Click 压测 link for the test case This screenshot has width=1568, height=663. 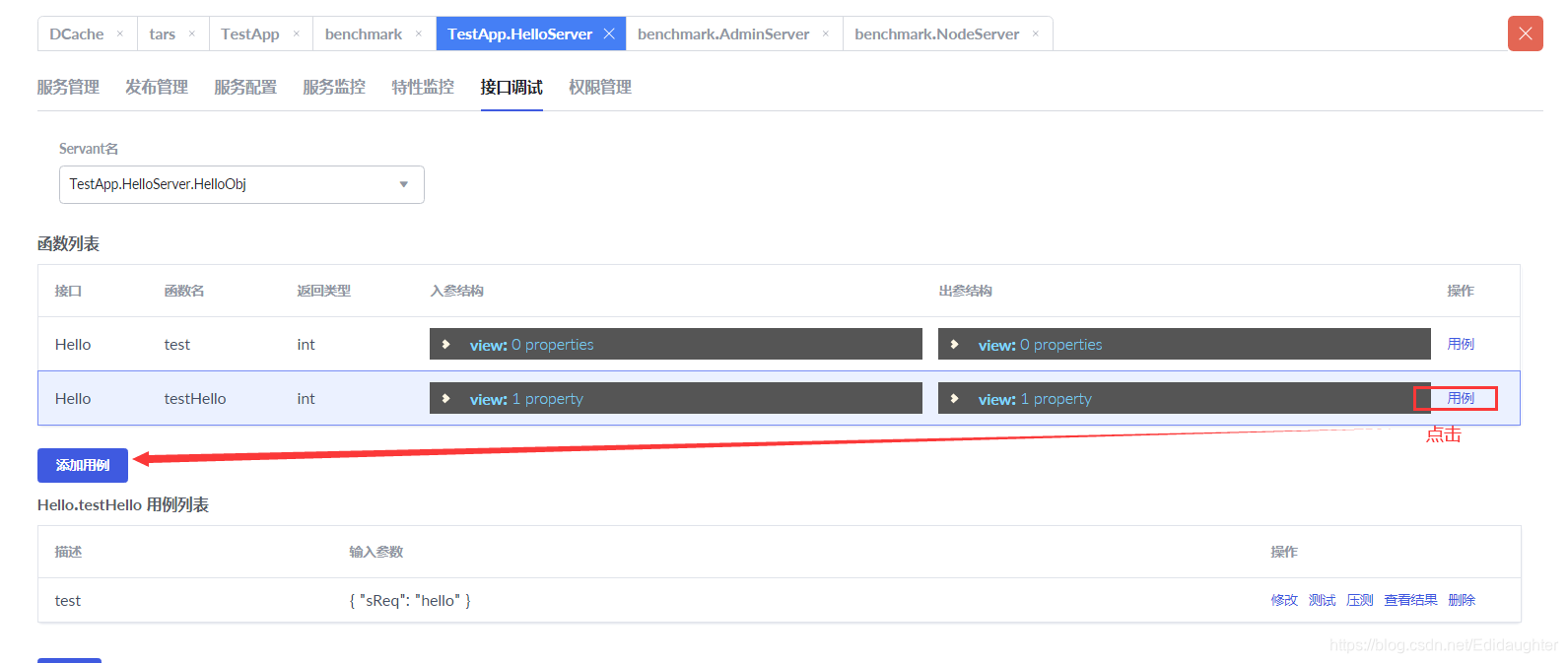click(x=1360, y=600)
